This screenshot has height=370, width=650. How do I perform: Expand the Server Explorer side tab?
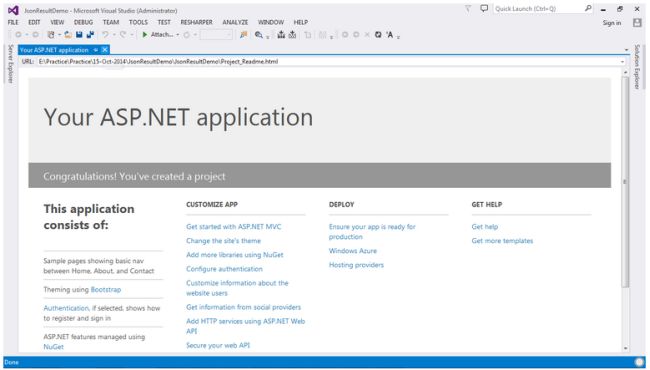(10, 64)
